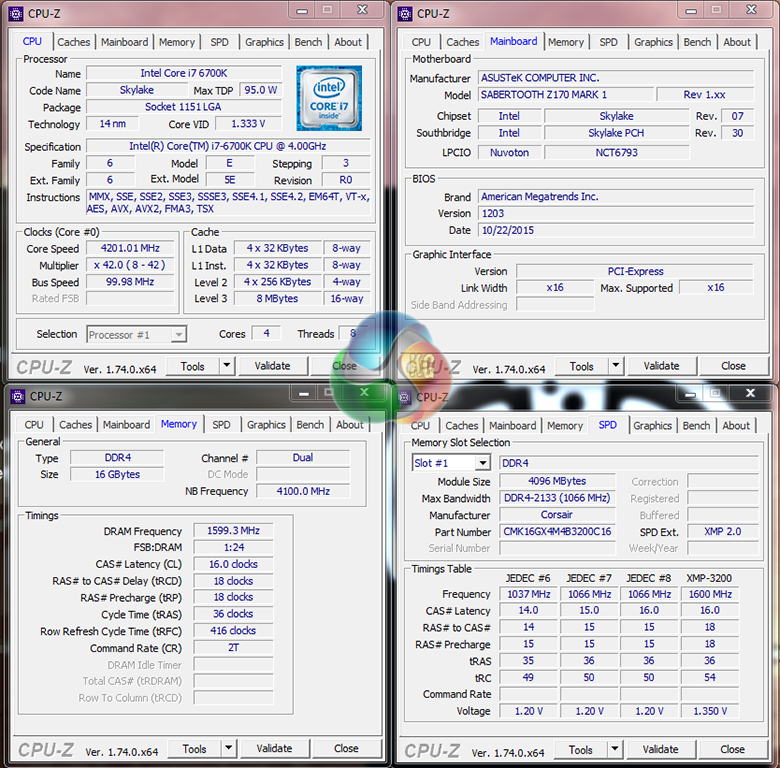Image resolution: width=780 pixels, height=768 pixels.
Task: Click BIOS date 10/22/2015 field
Action: click(x=616, y=230)
